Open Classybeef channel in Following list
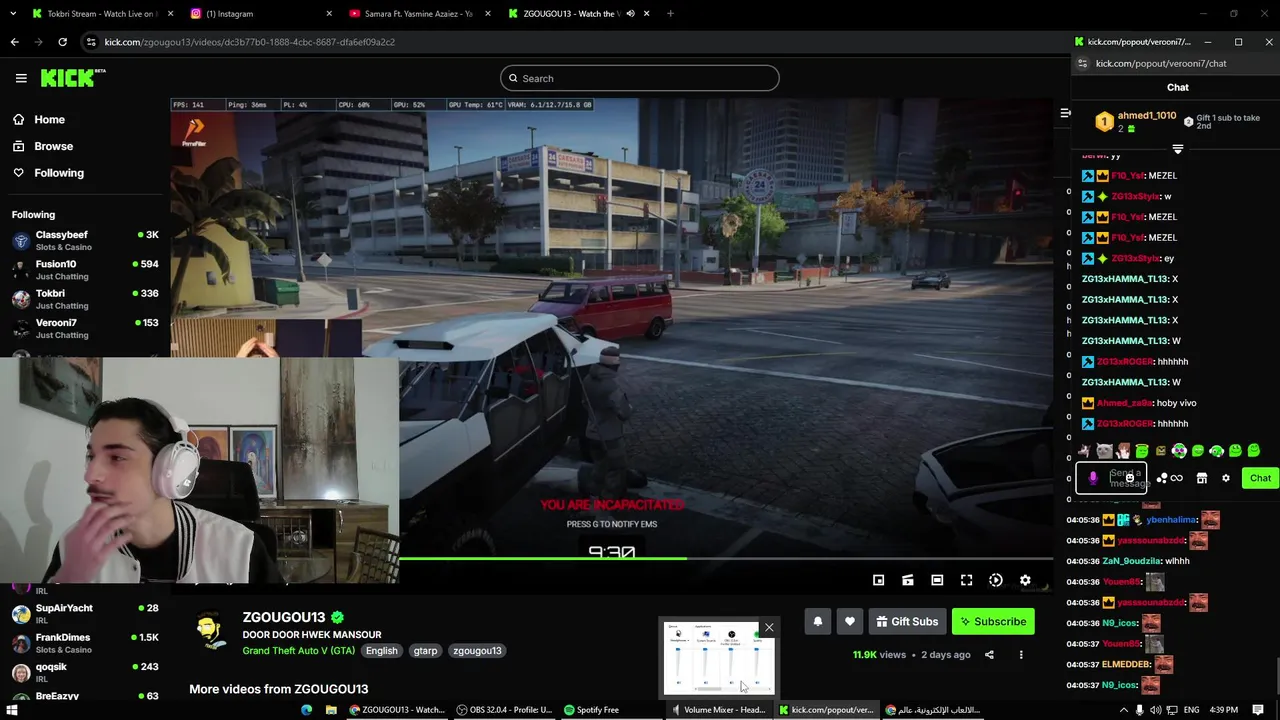This screenshot has width=1280, height=720. 85,240
